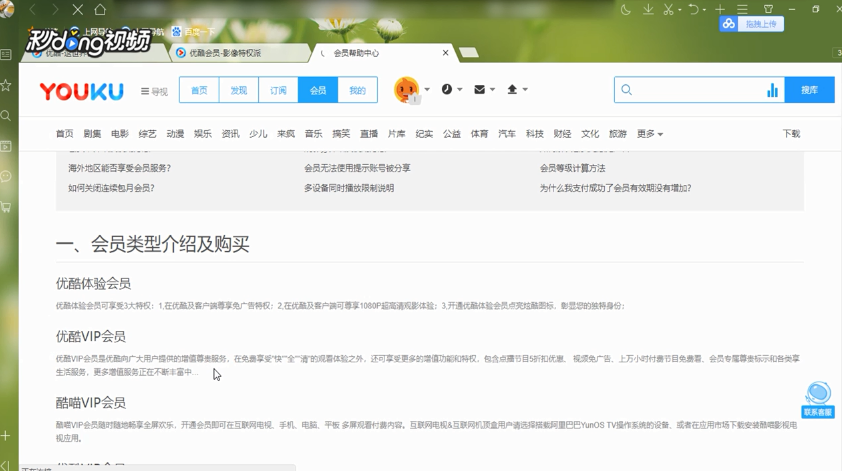The height and width of the screenshot is (471, 842).
Task: Open 为什么我支付成功了会员有效期没有增加 question
Action: pos(615,188)
